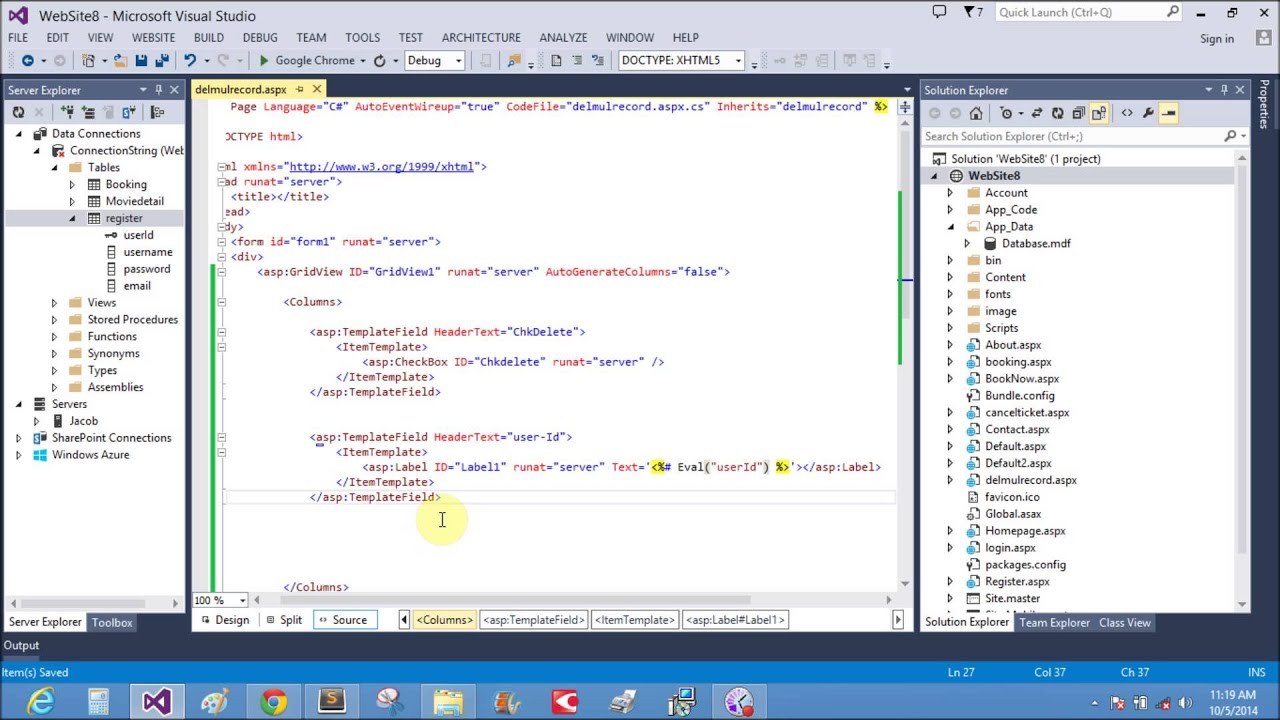Expand the Views folder in Server Explorer
The width and height of the screenshot is (1280, 720).
pyautogui.click(x=54, y=303)
